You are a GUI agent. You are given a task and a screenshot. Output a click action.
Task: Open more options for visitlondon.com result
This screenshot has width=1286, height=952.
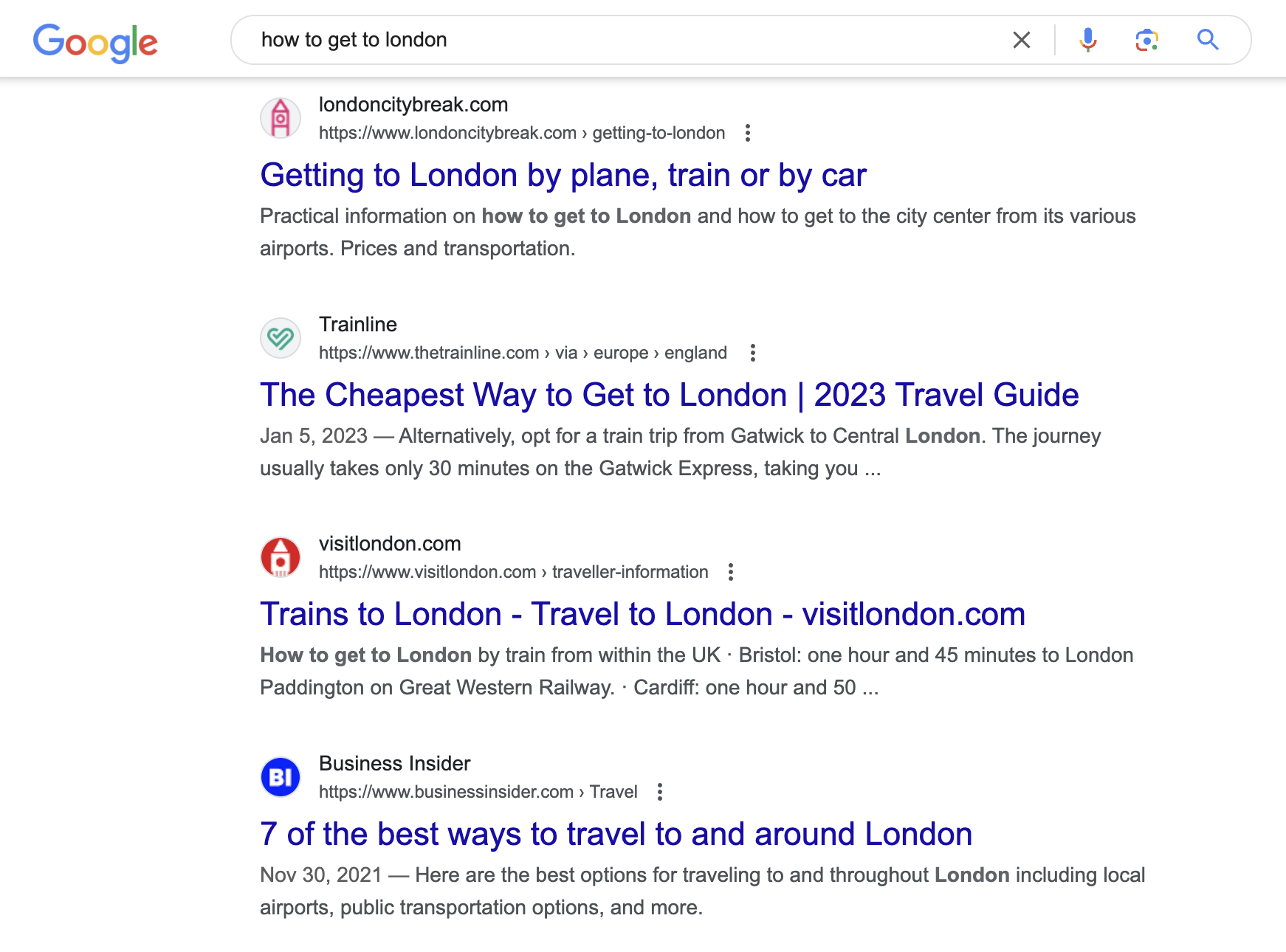(x=731, y=572)
